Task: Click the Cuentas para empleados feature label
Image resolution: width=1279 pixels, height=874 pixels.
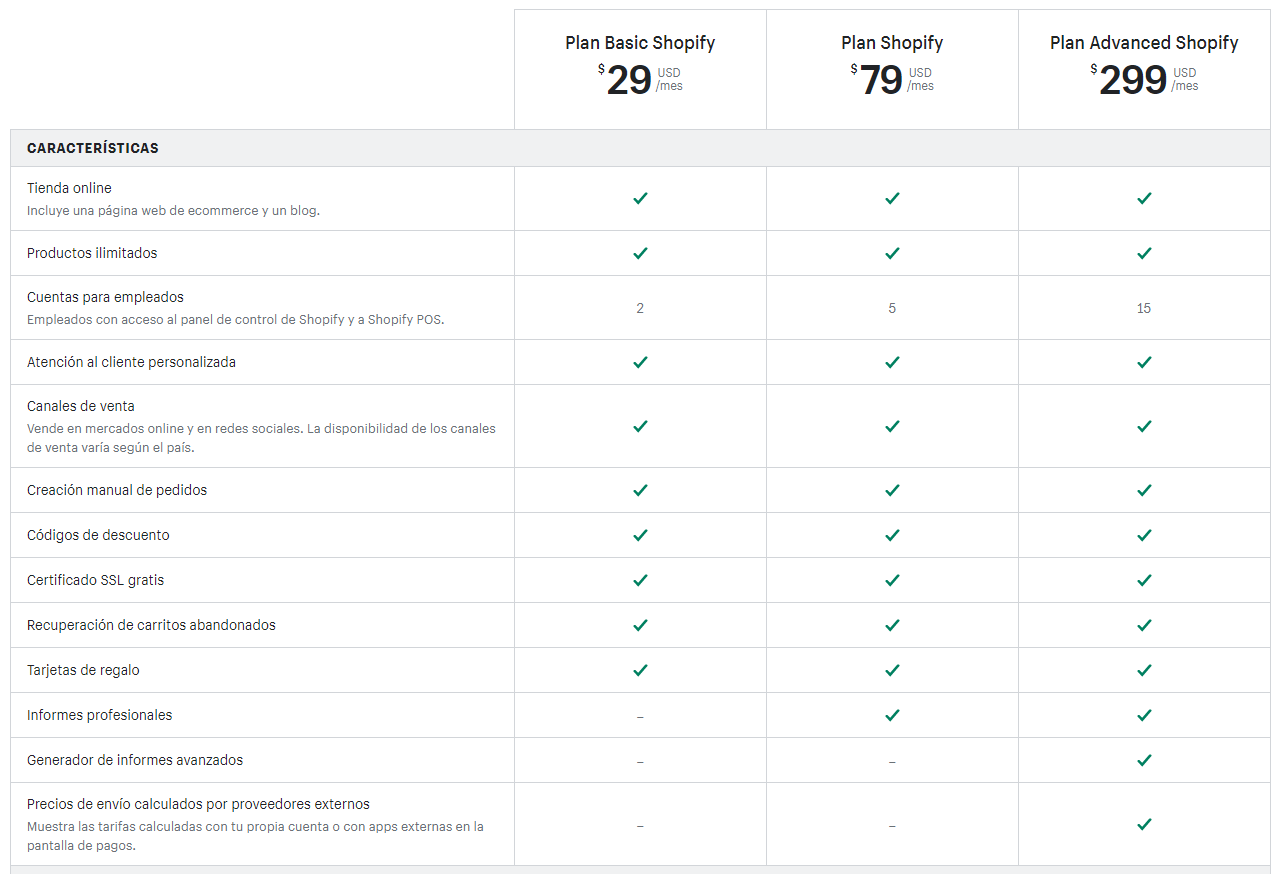Action: point(105,297)
